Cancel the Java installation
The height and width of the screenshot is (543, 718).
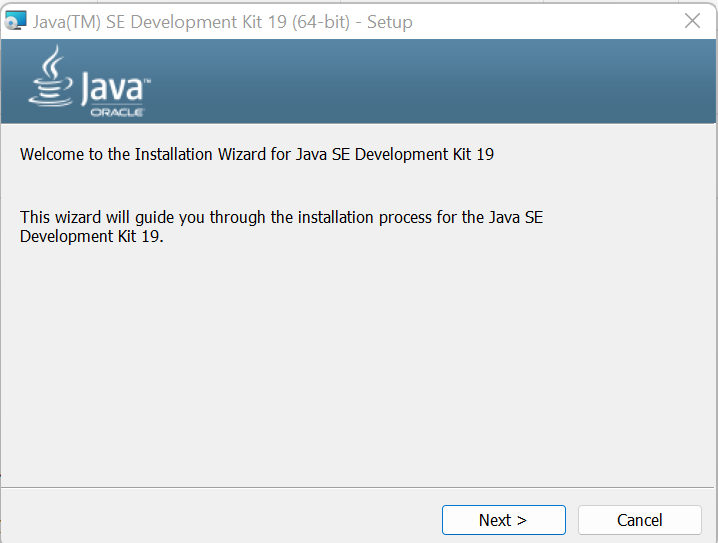coord(639,520)
